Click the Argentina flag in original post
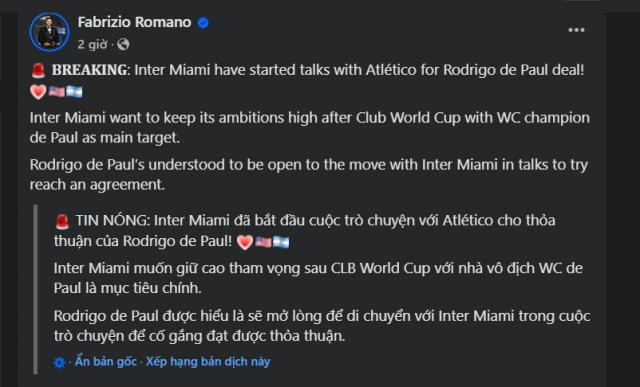Image resolution: width=640 pixels, height=387 pixels. 74,91
